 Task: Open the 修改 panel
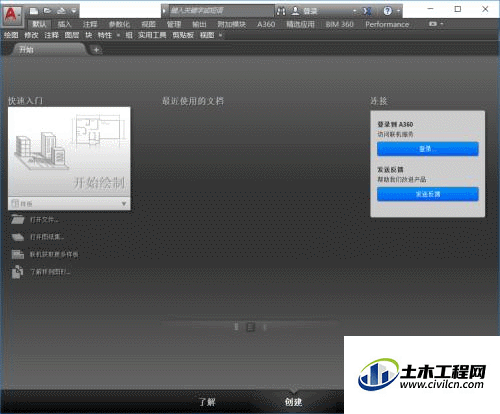(x=31, y=35)
